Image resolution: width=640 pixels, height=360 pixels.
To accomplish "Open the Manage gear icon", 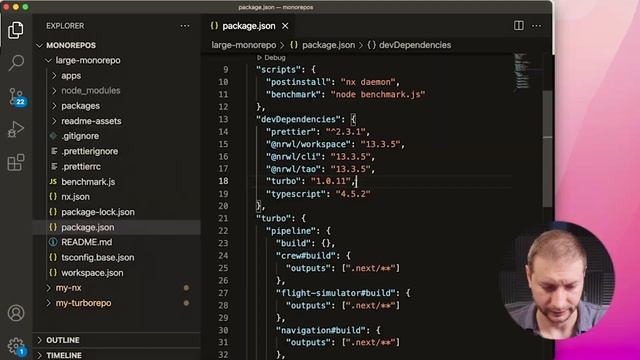I will [16, 346].
